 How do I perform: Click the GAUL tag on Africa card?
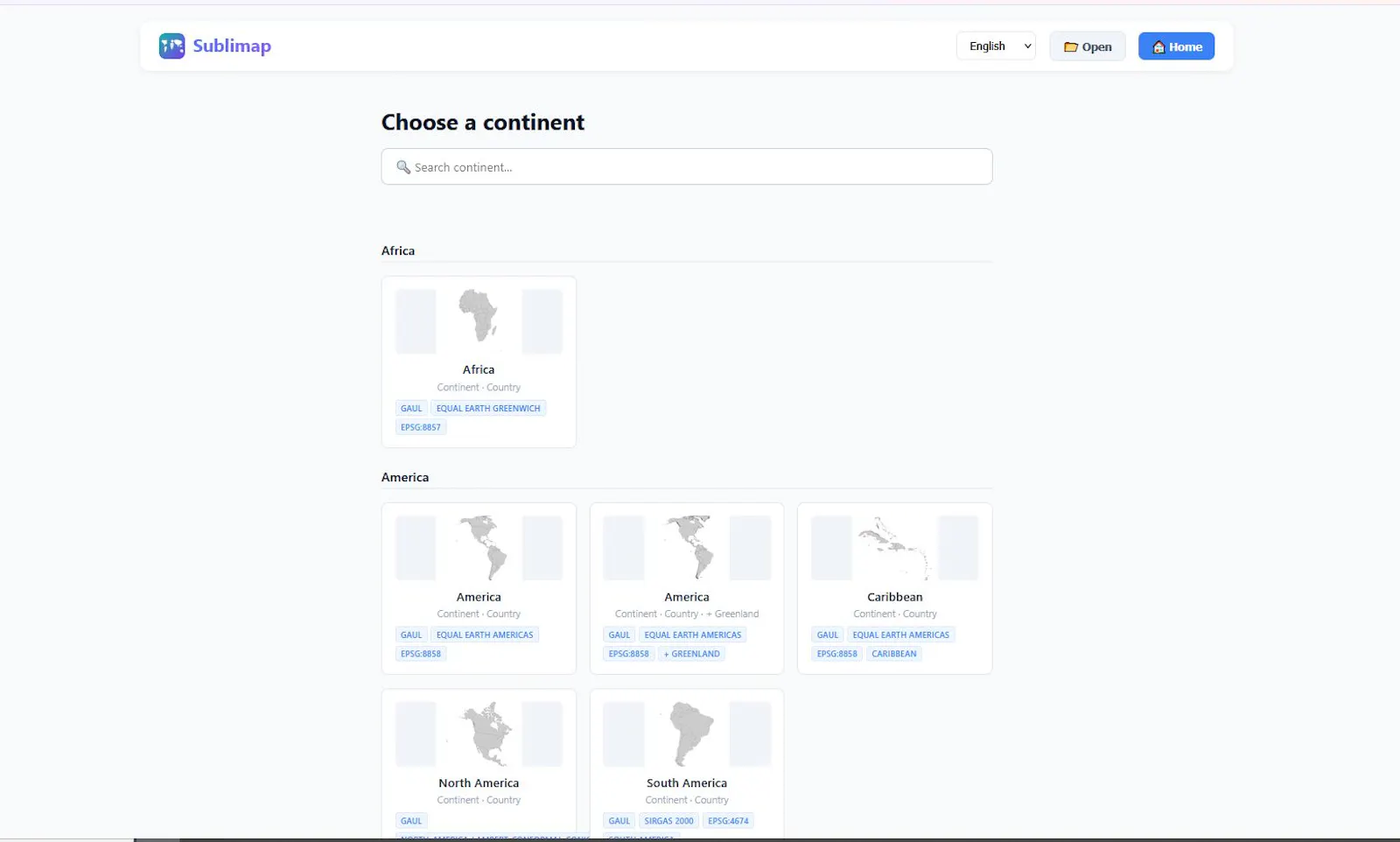pyautogui.click(x=411, y=408)
